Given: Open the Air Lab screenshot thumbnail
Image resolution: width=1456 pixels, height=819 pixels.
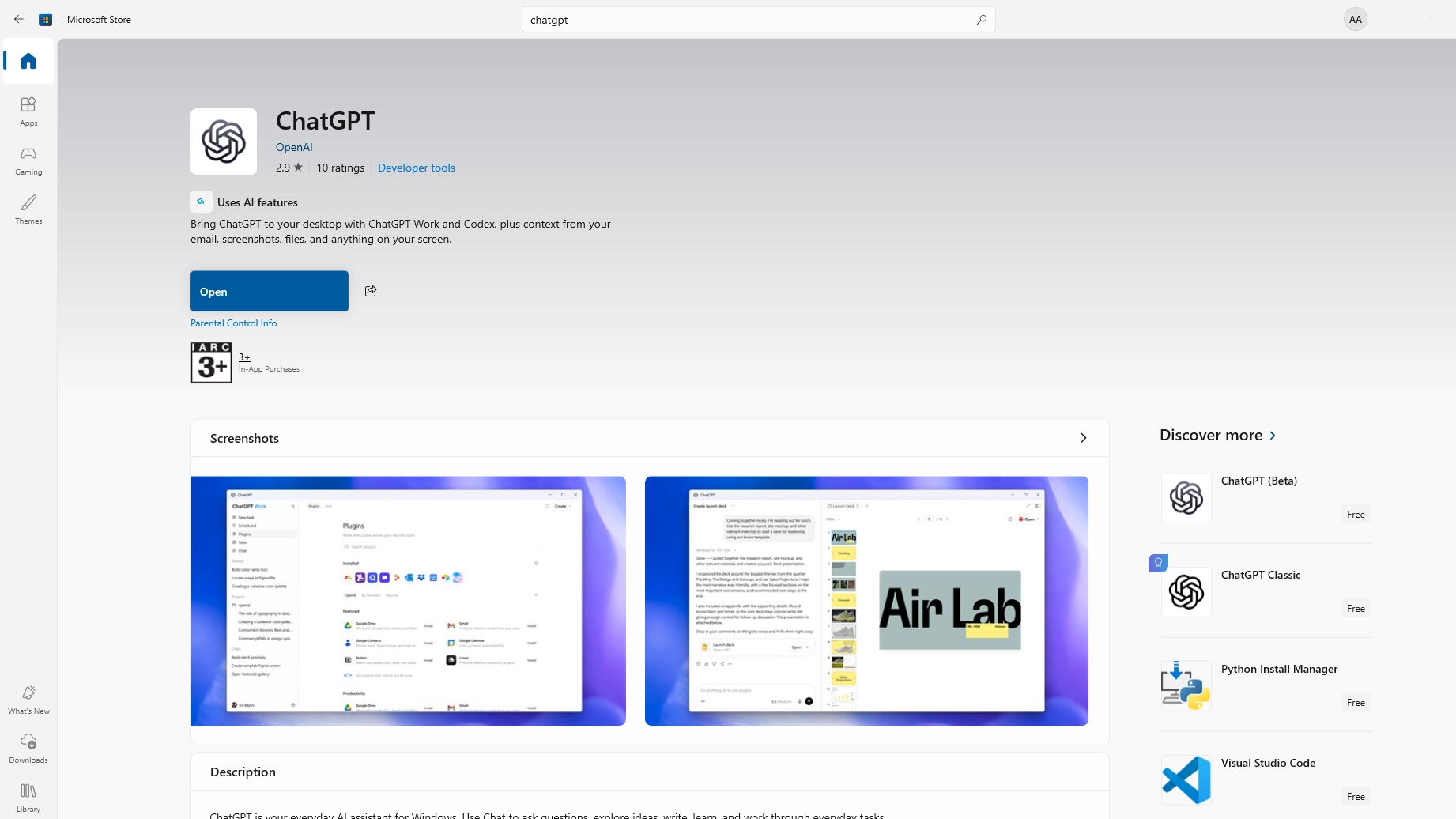Looking at the screenshot, I should (866, 601).
